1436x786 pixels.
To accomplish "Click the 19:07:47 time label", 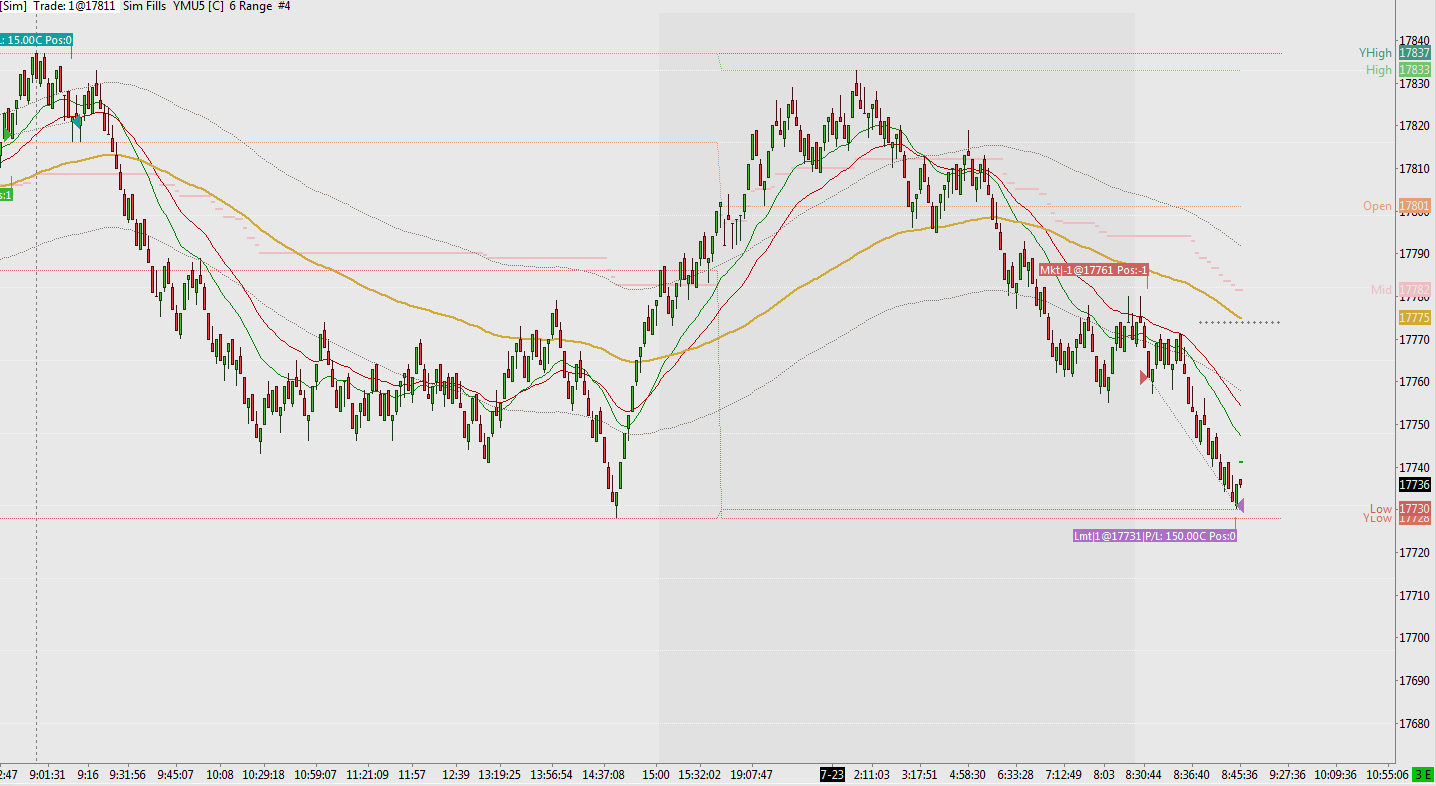I will pos(752,775).
